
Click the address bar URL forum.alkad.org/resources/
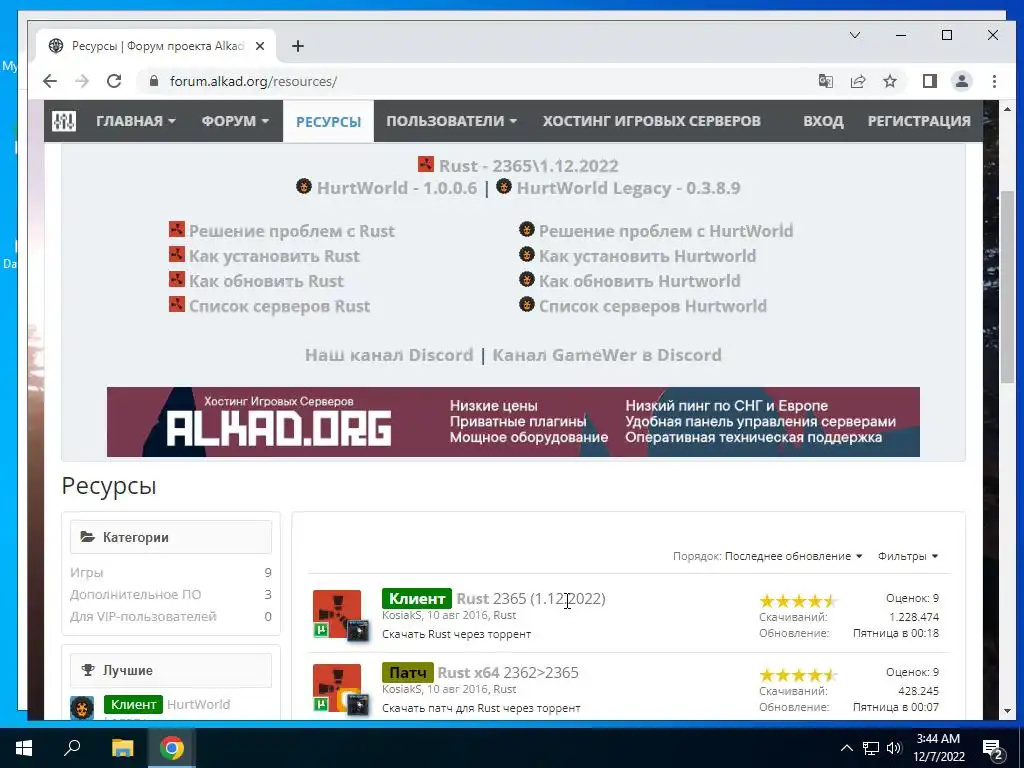tap(253, 81)
